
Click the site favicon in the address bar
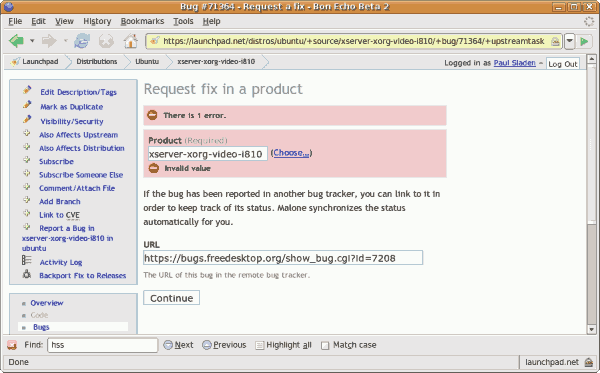tap(155, 41)
